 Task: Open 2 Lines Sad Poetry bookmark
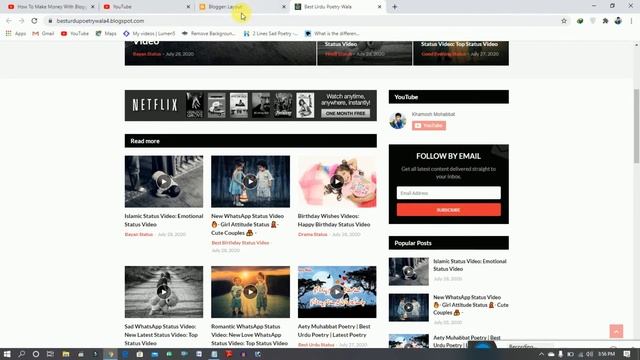tap(271, 33)
